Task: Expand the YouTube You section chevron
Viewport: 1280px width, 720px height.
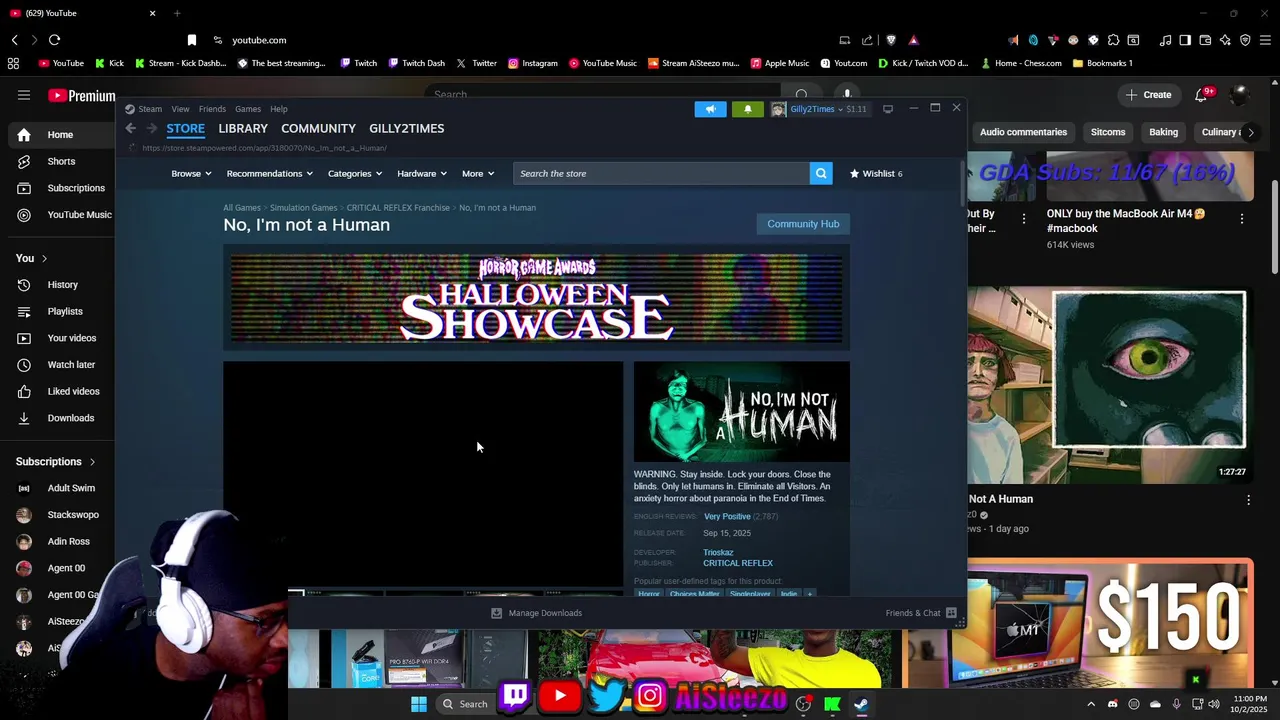Action: pos(44,258)
